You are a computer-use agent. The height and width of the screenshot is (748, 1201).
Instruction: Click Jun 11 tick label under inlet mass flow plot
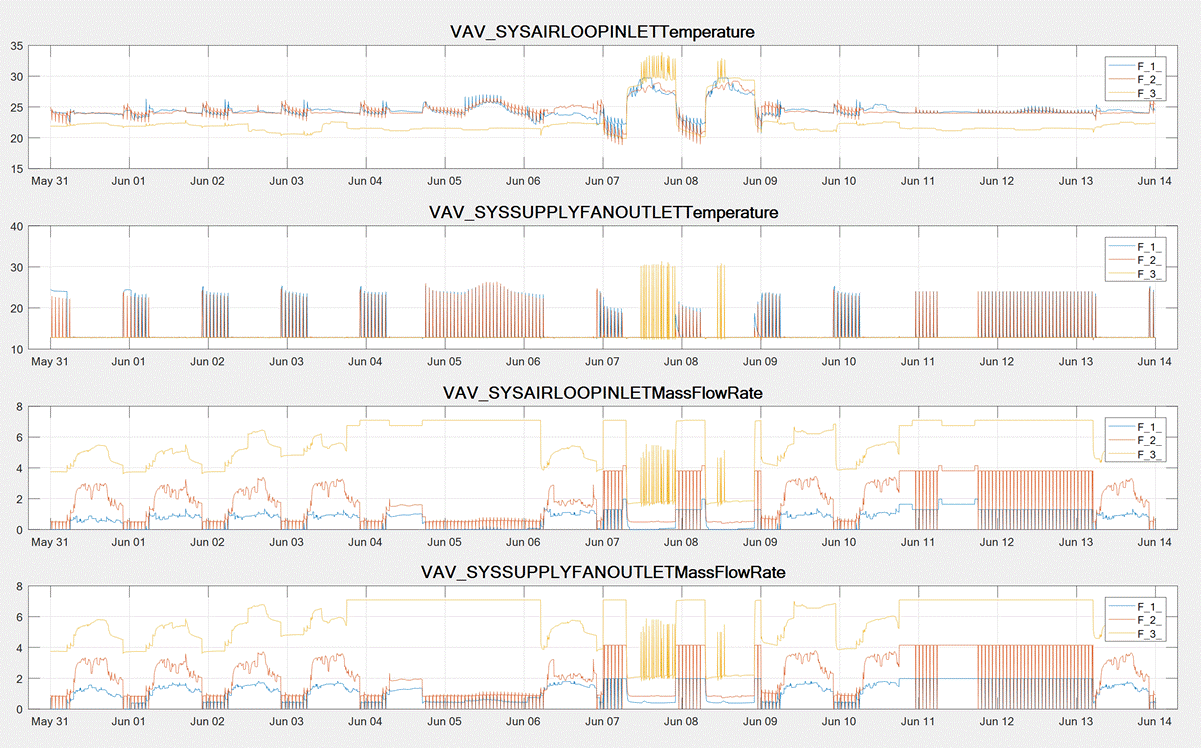[x=917, y=542]
